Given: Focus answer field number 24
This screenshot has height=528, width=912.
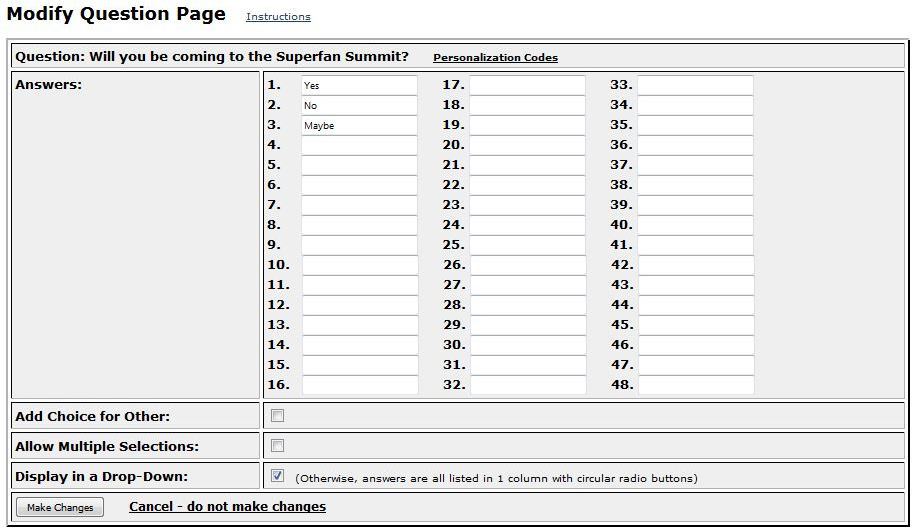Looking at the screenshot, I should coord(527,224).
